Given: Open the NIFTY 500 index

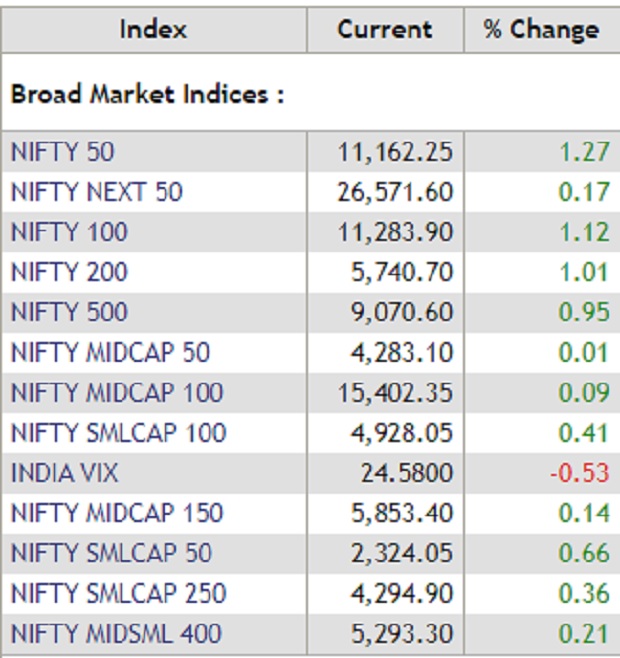Looking at the screenshot, I should tap(69, 312).
